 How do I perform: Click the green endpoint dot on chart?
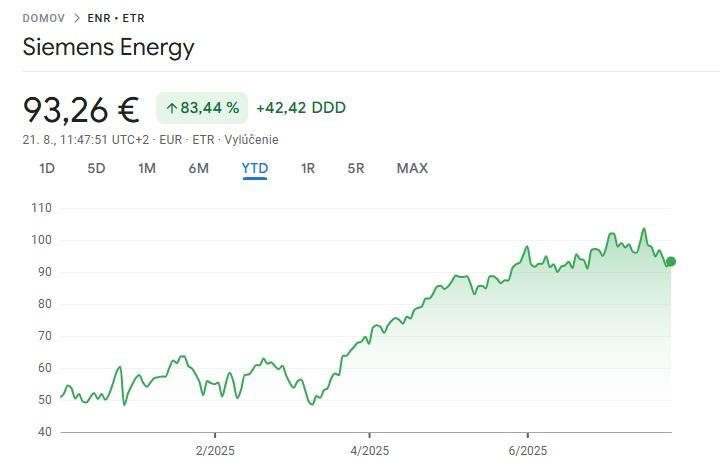[x=671, y=262]
